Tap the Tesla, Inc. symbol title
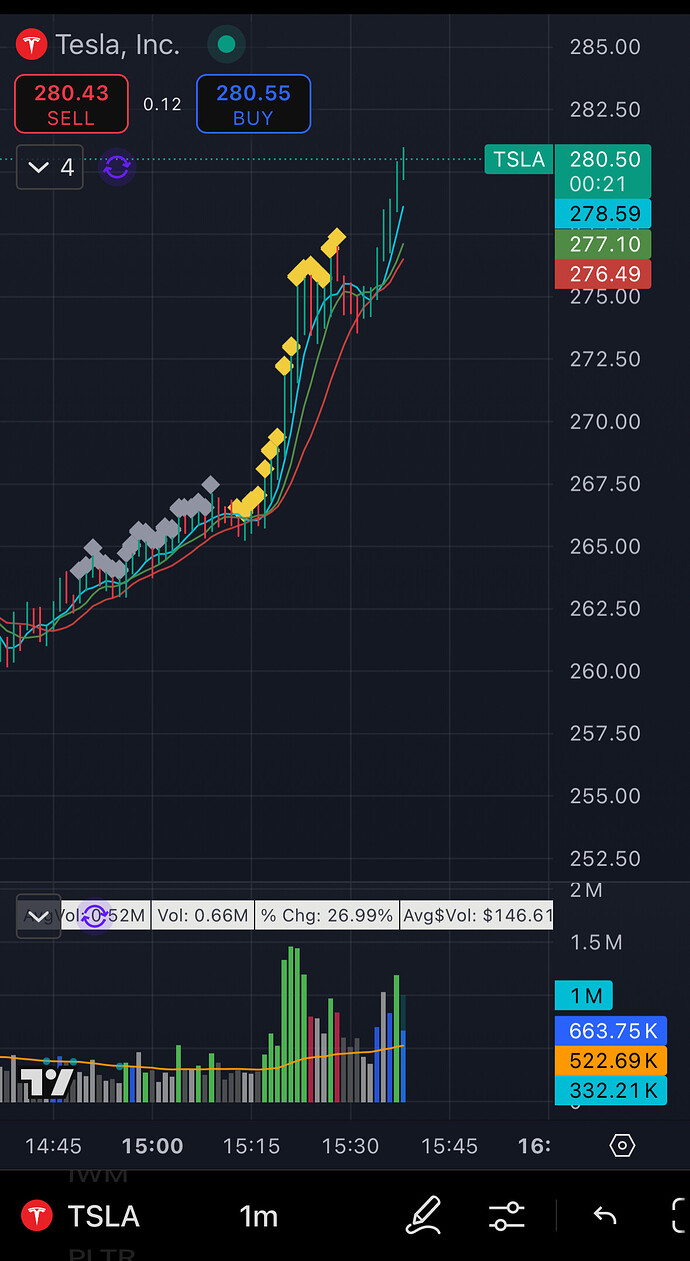 (118, 45)
